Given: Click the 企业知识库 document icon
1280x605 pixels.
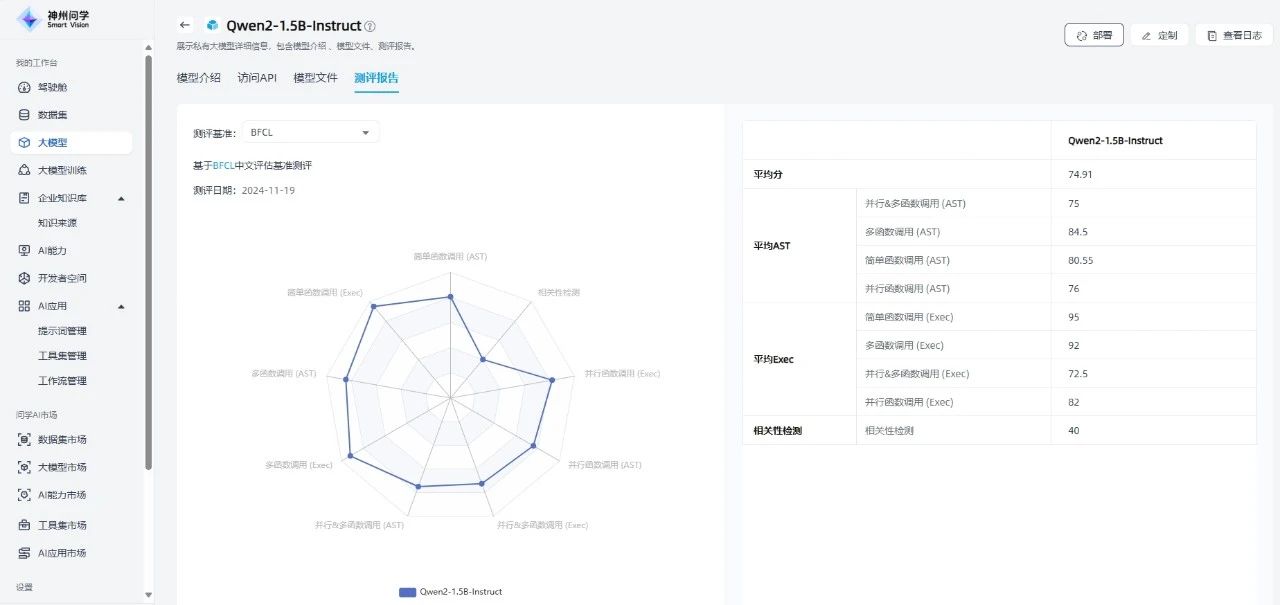Looking at the screenshot, I should pyautogui.click(x=25, y=198).
